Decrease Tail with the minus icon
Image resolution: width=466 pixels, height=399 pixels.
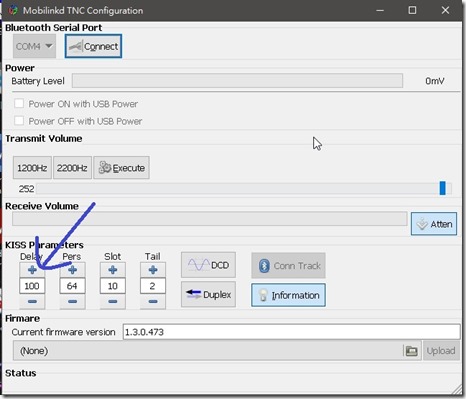click(153, 302)
